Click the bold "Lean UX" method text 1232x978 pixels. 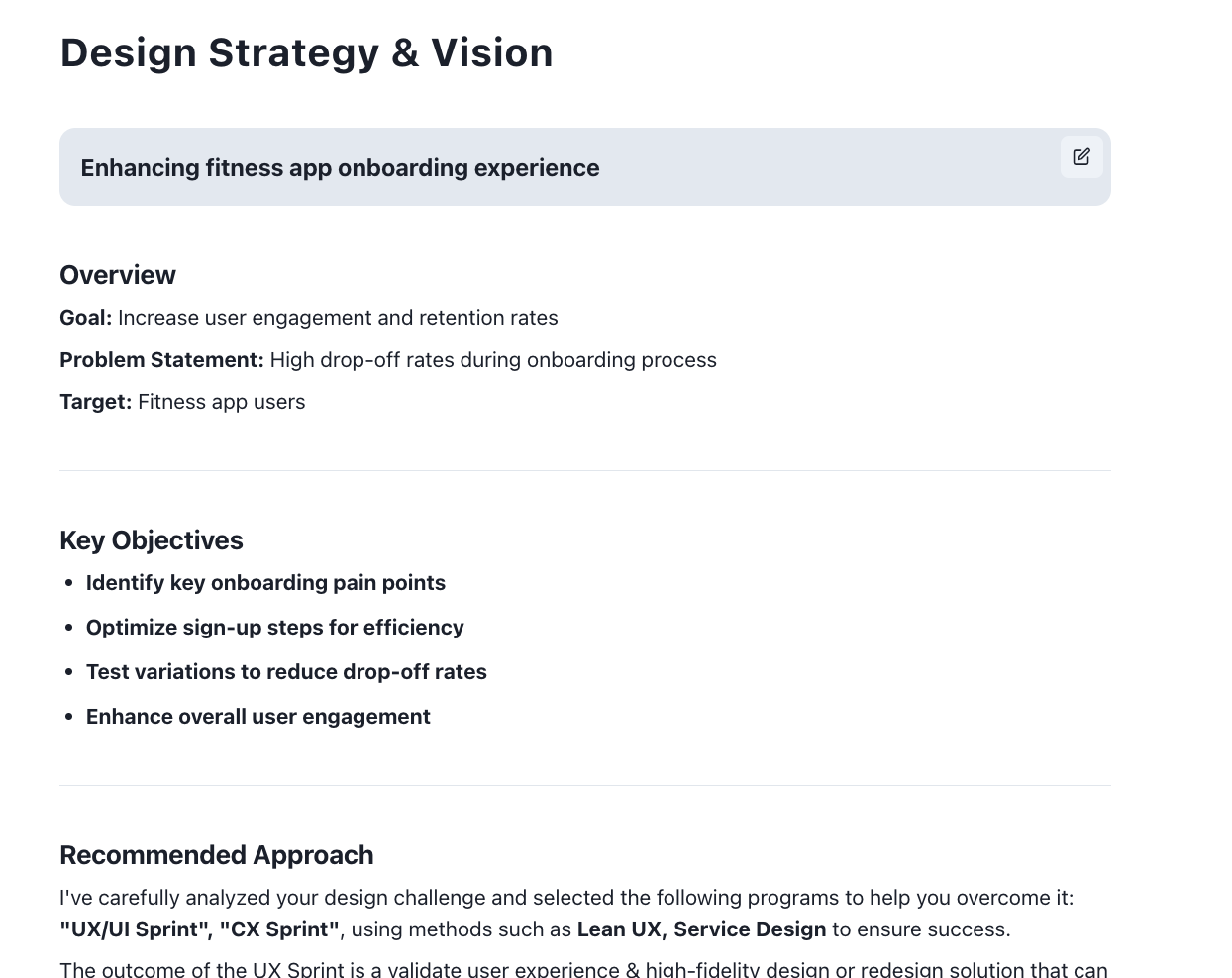pyautogui.click(x=620, y=929)
